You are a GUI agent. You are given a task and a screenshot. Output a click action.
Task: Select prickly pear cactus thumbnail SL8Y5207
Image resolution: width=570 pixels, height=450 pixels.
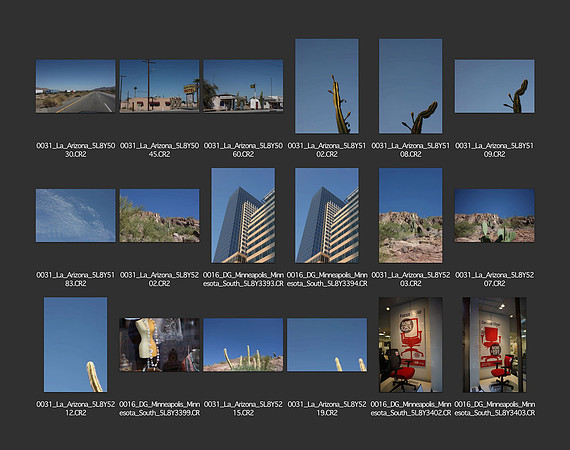pos(494,216)
